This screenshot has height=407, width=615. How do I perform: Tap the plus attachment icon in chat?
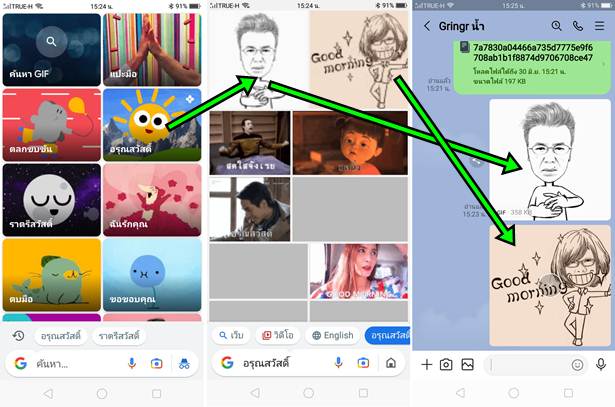pos(426,365)
